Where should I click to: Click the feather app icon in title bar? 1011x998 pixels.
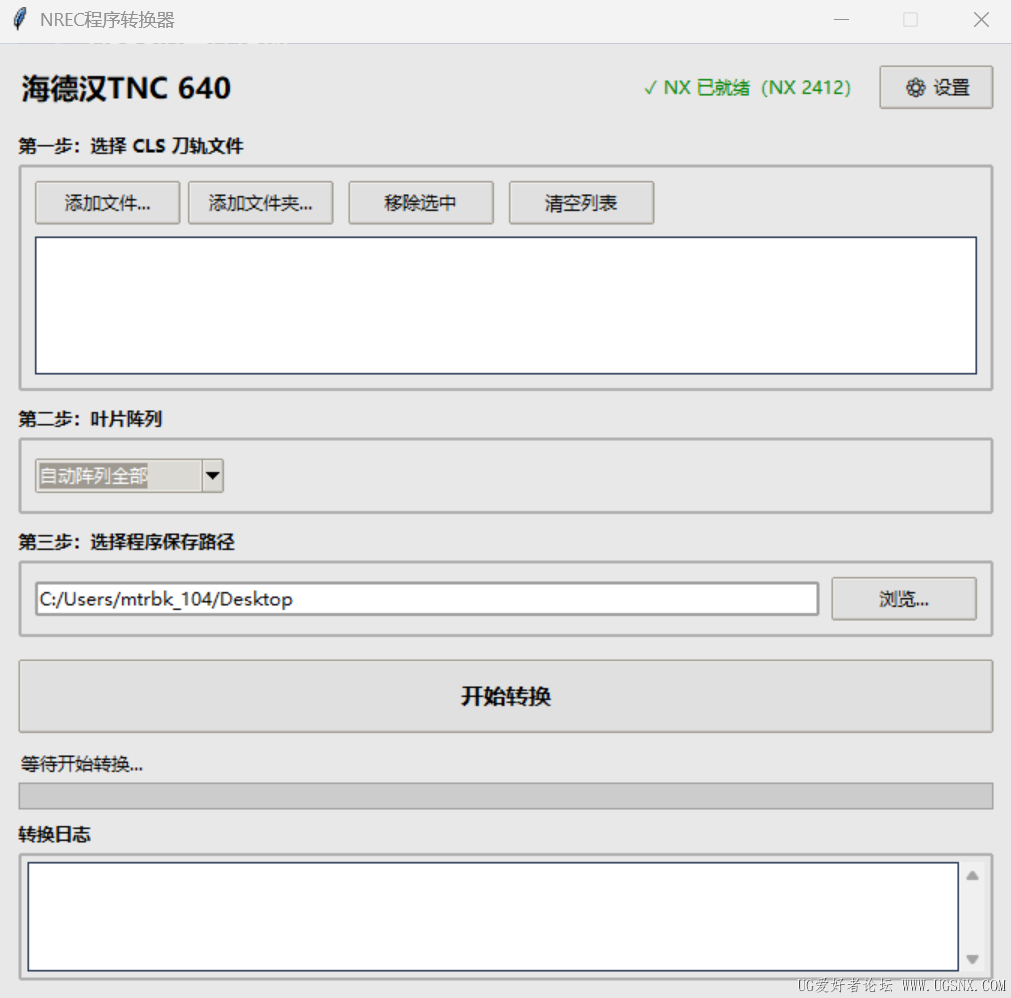coord(20,19)
